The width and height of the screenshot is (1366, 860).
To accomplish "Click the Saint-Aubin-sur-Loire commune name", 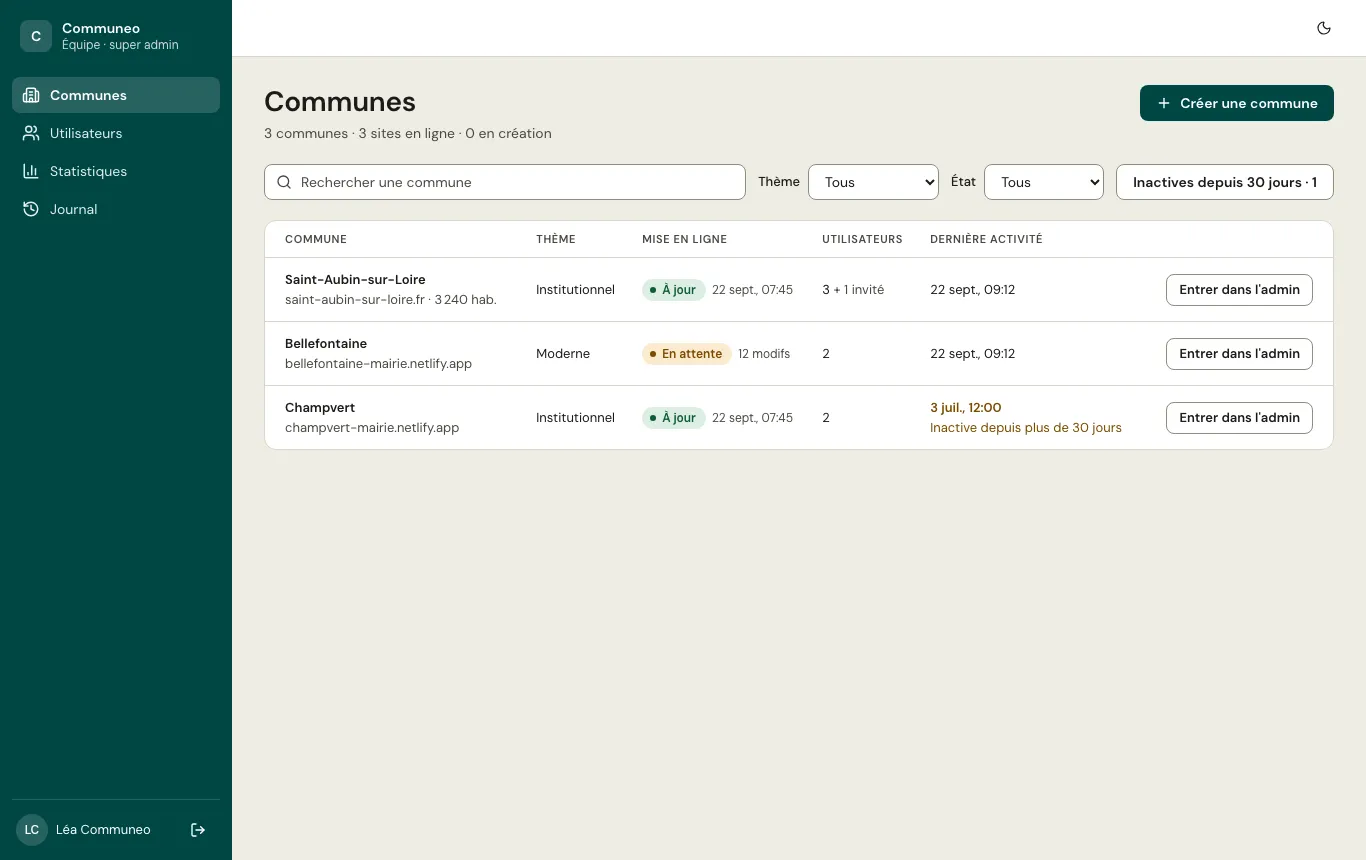I will [355, 280].
